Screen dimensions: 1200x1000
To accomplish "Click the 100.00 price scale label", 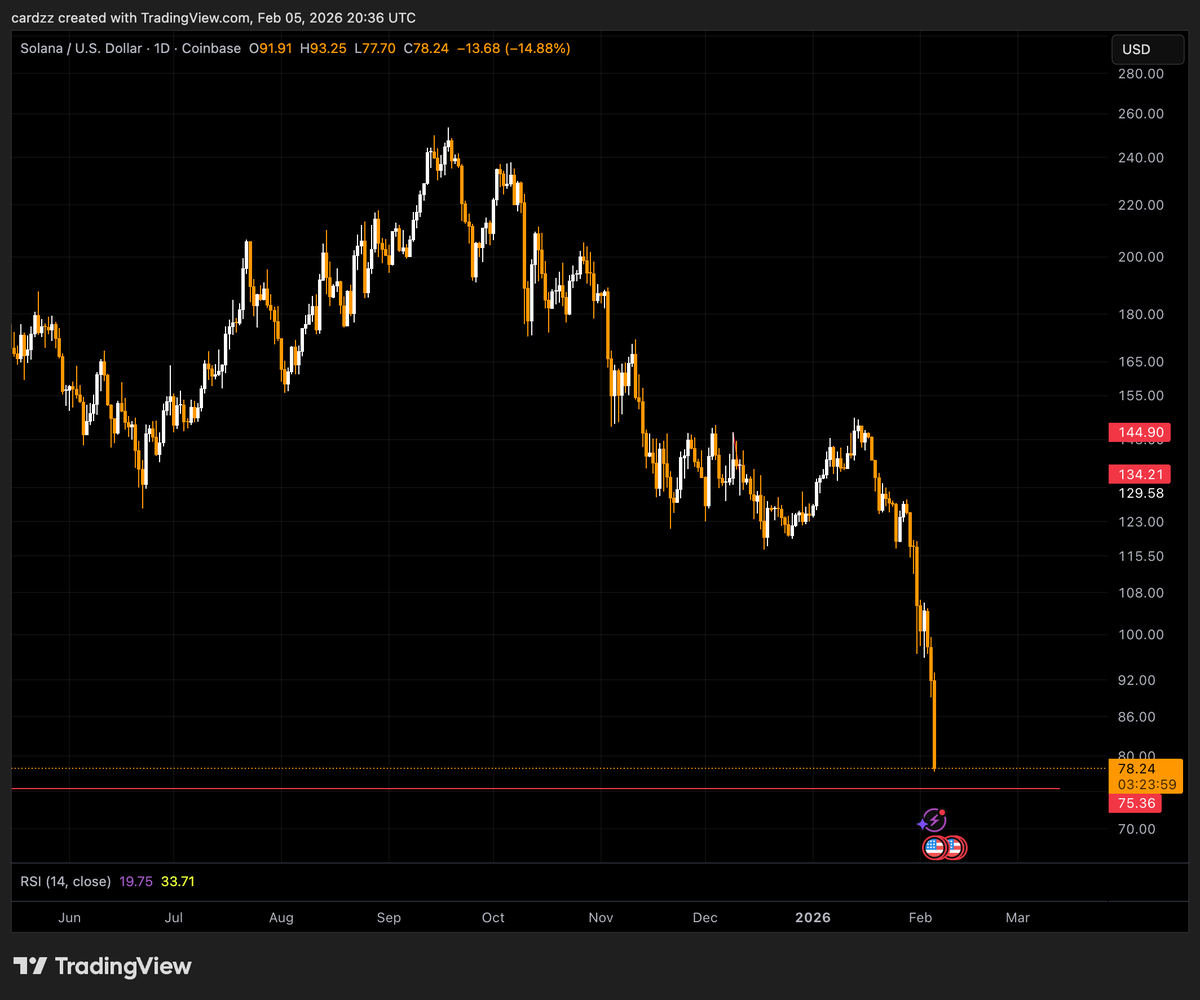I will pyautogui.click(x=1141, y=635).
